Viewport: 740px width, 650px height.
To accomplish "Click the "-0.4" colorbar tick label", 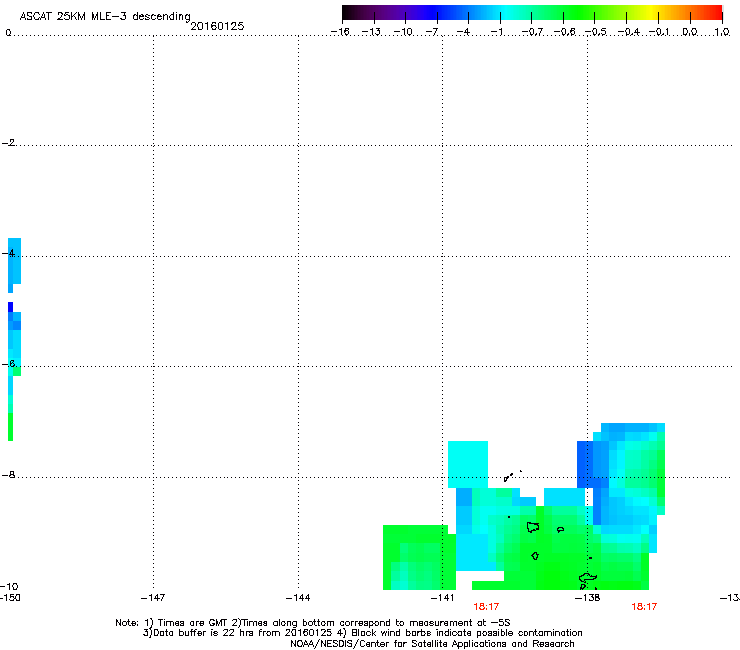I will click(x=629, y=32).
